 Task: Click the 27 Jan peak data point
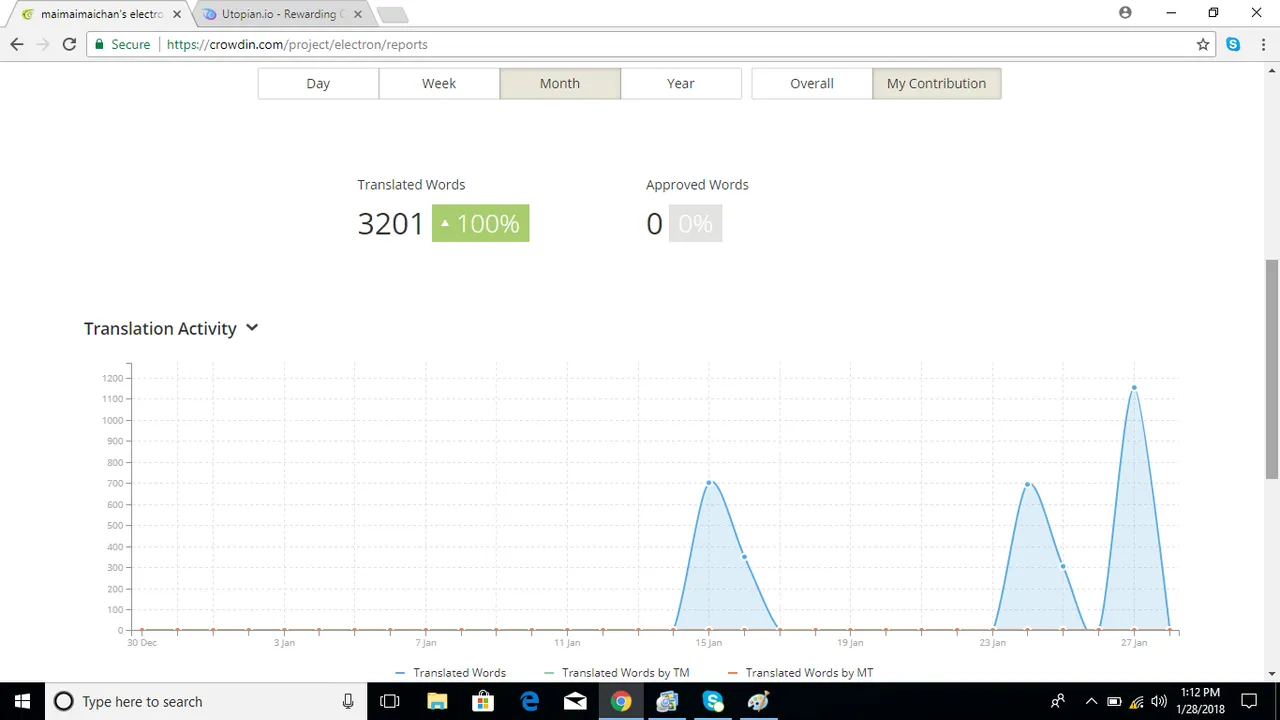click(x=1134, y=387)
